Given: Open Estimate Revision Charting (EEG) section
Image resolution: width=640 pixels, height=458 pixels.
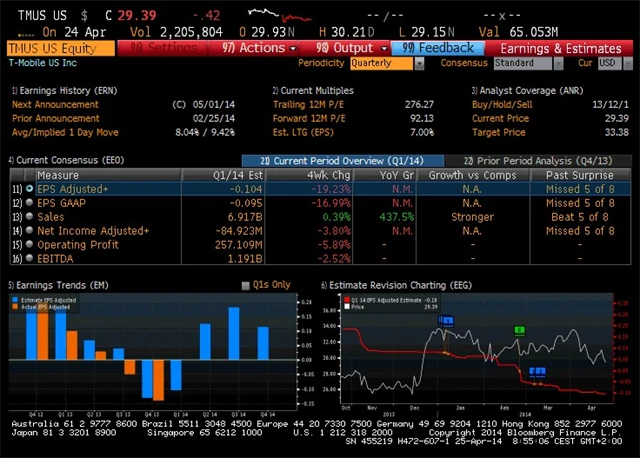Looking at the screenshot, I should click(396, 285).
